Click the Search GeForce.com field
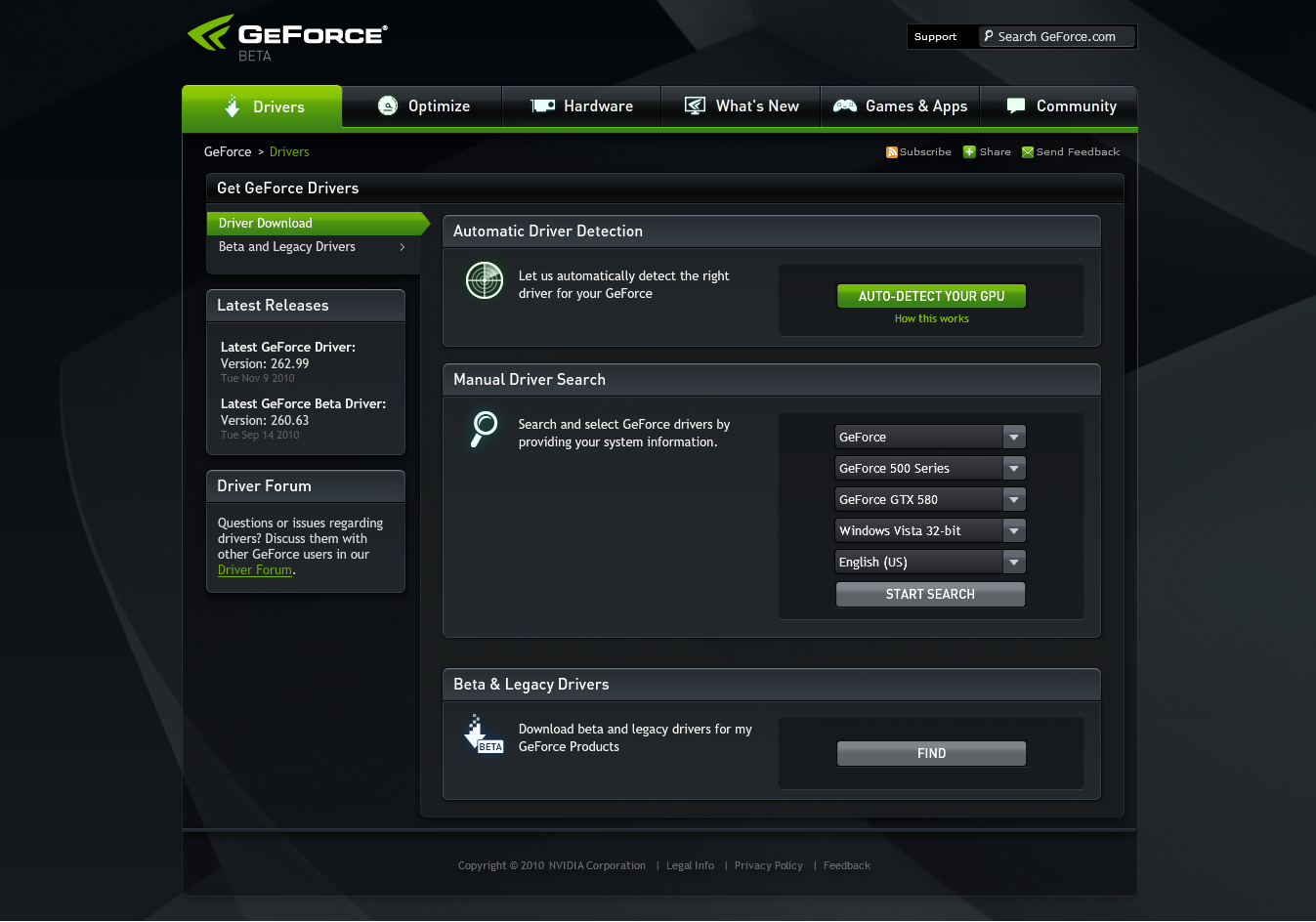 [1058, 37]
